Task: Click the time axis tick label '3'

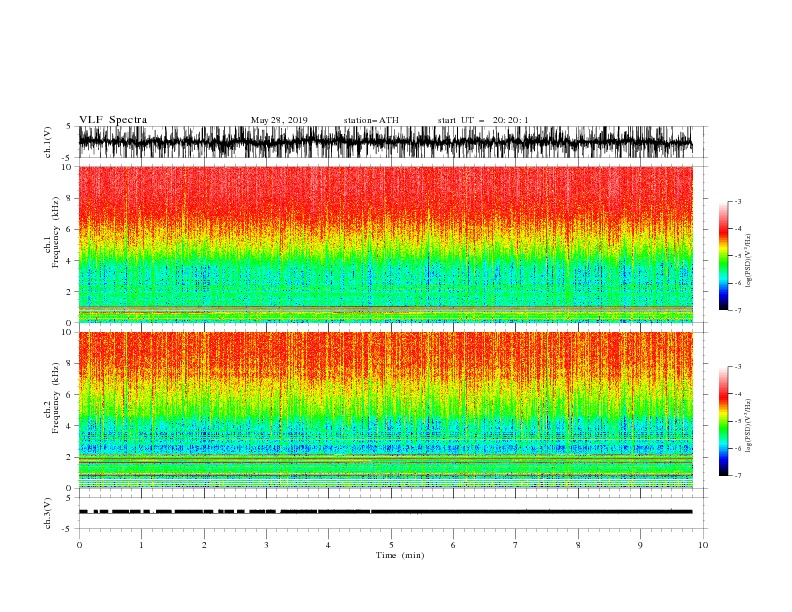Action: (x=266, y=545)
